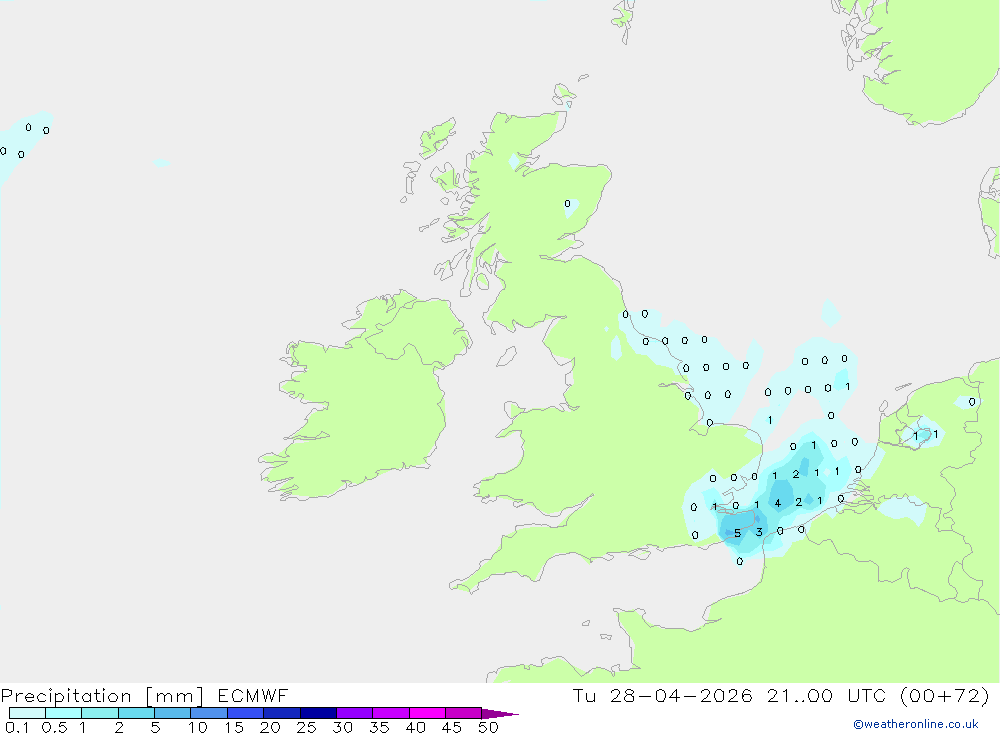Click the 'ECMWF' model label
This screenshot has width=1000, height=733.
pos(253,695)
